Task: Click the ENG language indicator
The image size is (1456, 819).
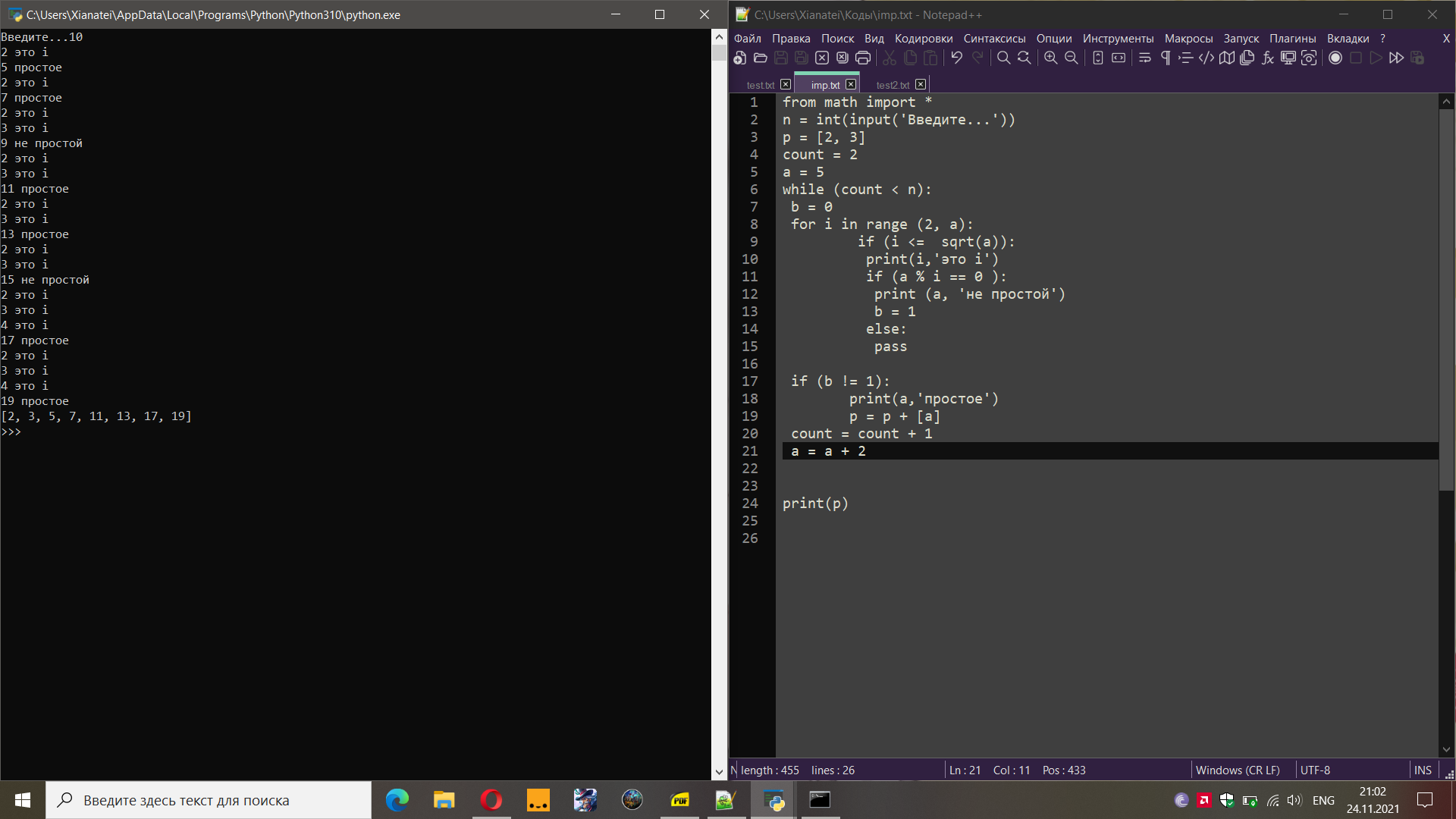Action: click(x=1323, y=800)
